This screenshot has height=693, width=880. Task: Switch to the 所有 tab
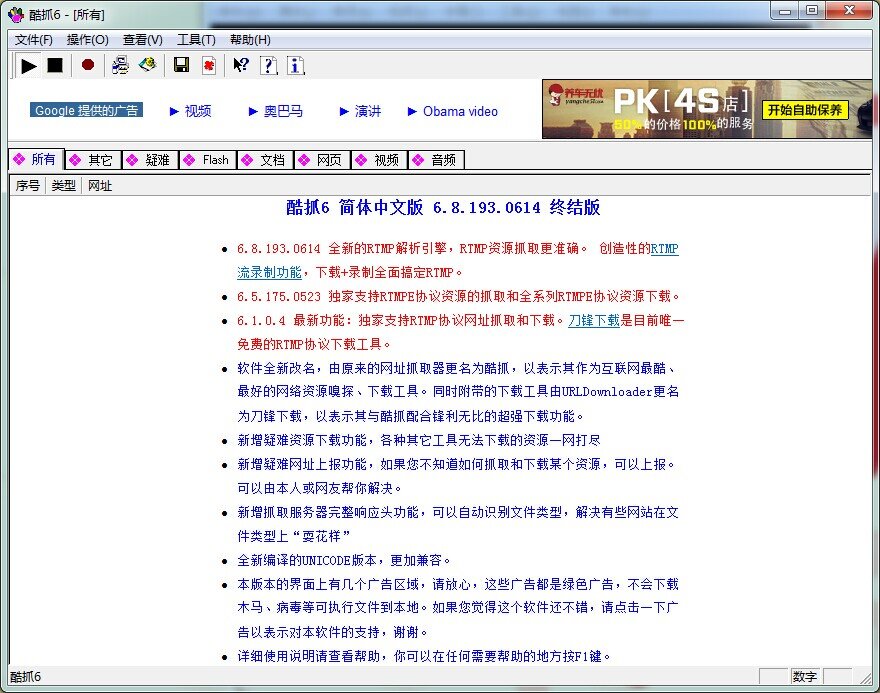pos(36,159)
